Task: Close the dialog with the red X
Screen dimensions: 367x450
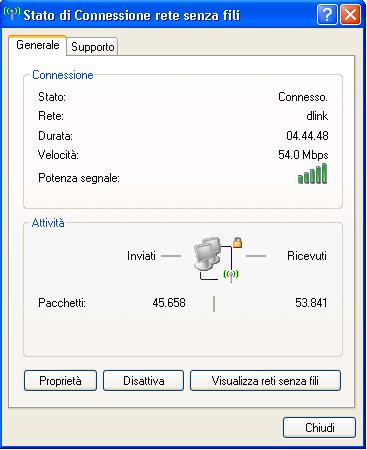Action: click(350, 15)
